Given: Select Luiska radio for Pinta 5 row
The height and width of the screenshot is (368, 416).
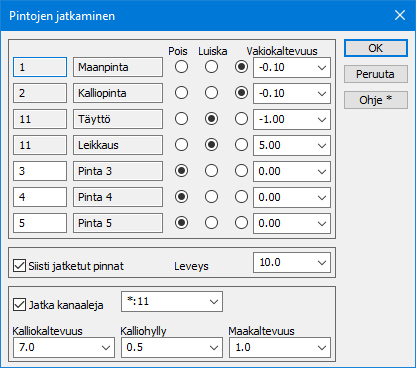Looking at the screenshot, I should pos(211,223).
